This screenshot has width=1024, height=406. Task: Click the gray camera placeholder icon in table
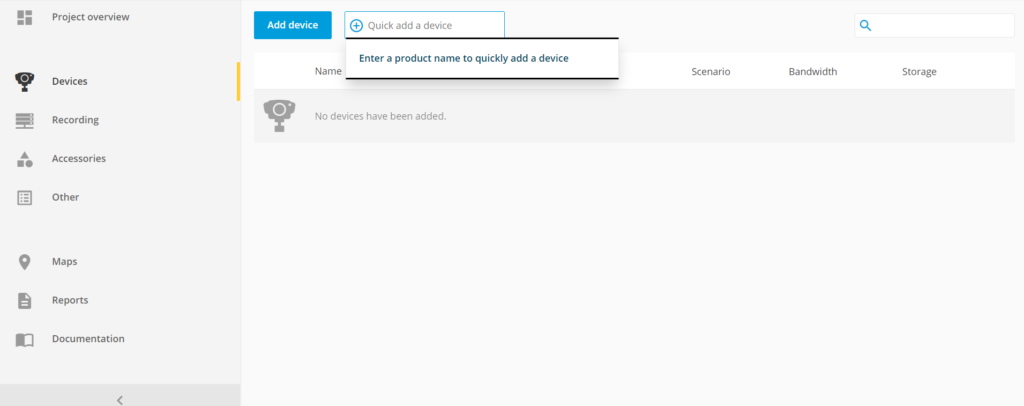click(280, 116)
